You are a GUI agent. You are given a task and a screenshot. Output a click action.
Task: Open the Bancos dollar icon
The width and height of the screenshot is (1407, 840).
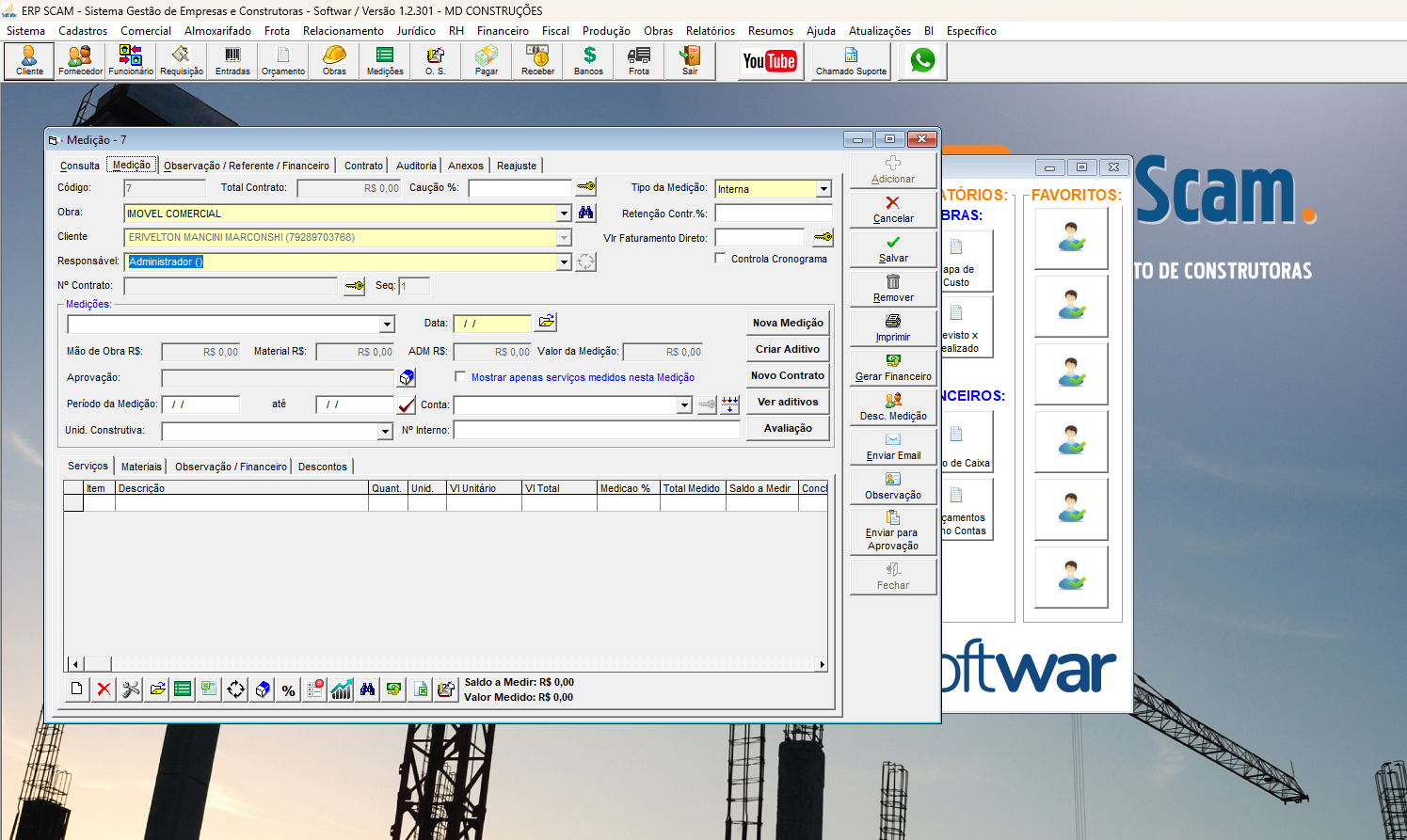pyautogui.click(x=588, y=61)
